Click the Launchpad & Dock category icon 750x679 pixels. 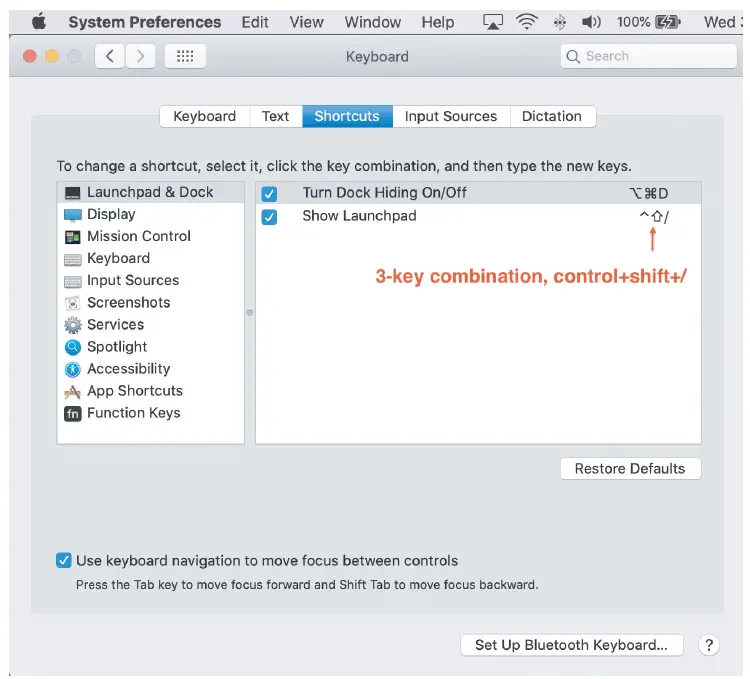(x=73, y=193)
